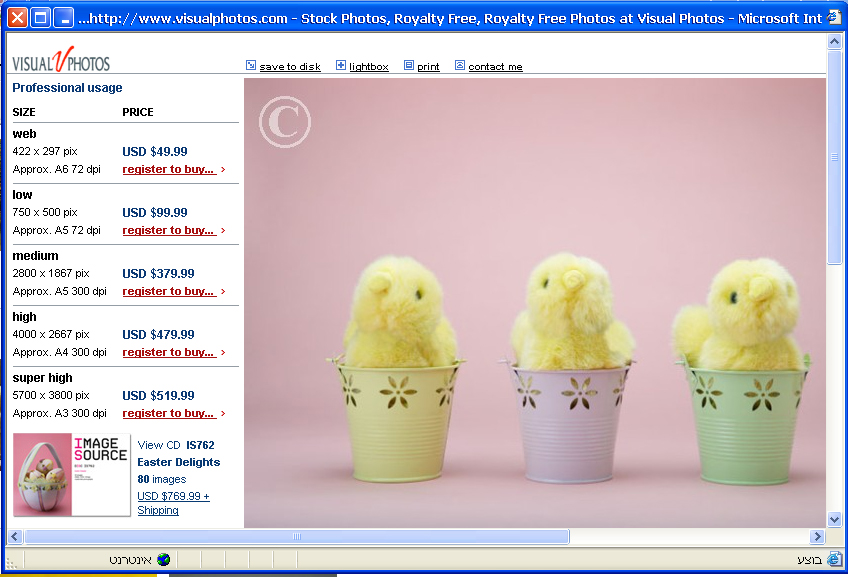Open the lightbox link
This screenshot has width=848, height=577.
(369, 67)
